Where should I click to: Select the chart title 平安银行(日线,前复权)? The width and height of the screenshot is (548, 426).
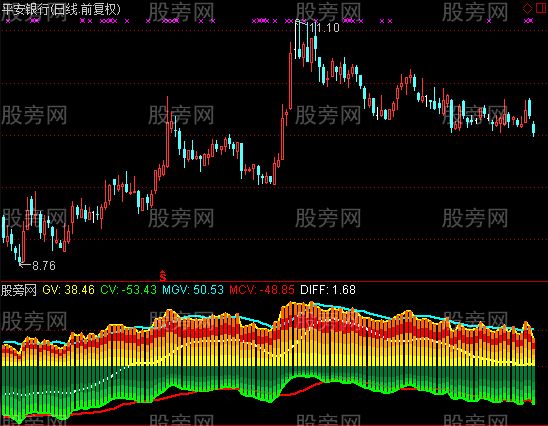point(61,9)
